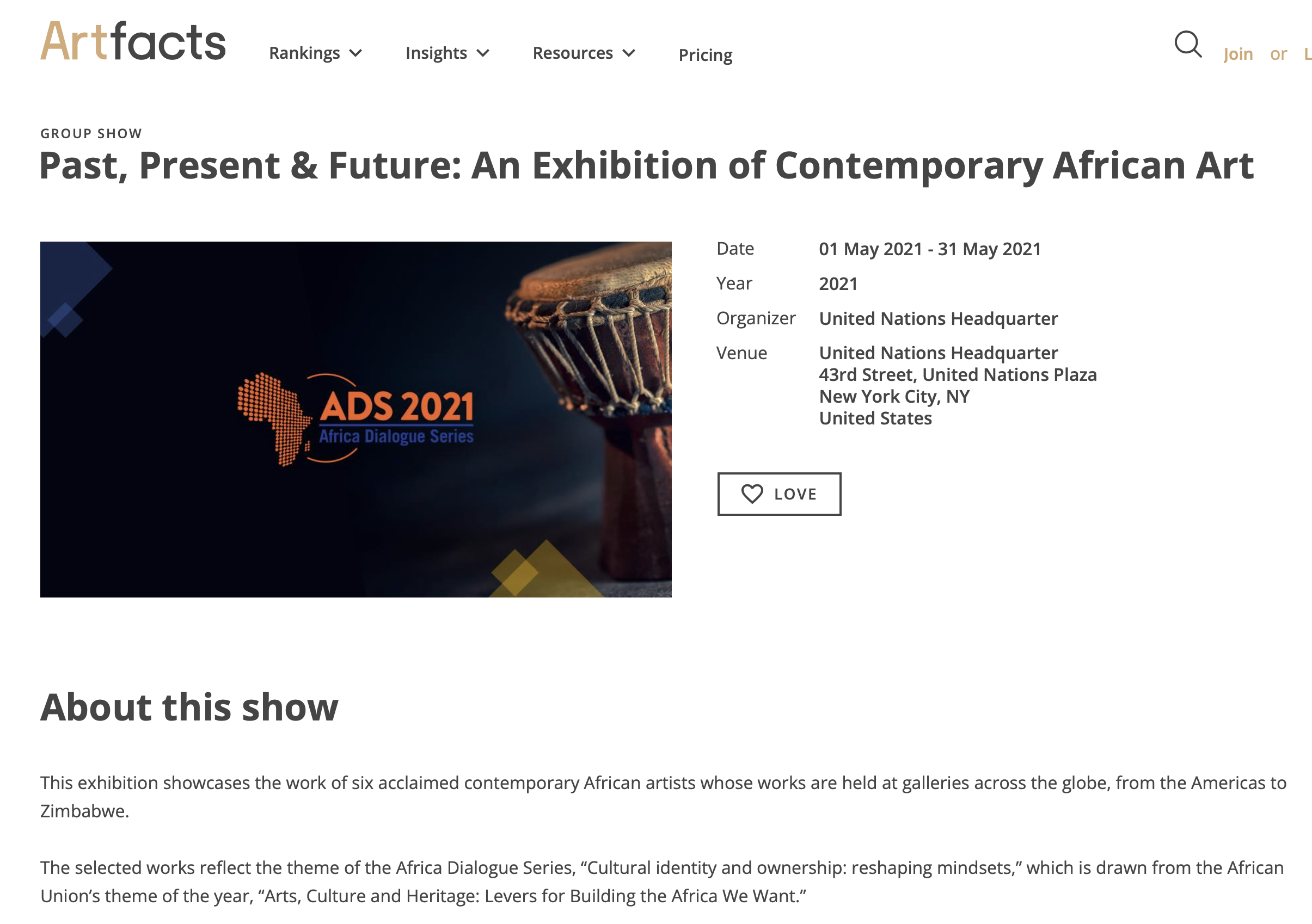Click the exhibition title heading
Image resolution: width=1312 pixels, height=924 pixels.
(x=646, y=165)
